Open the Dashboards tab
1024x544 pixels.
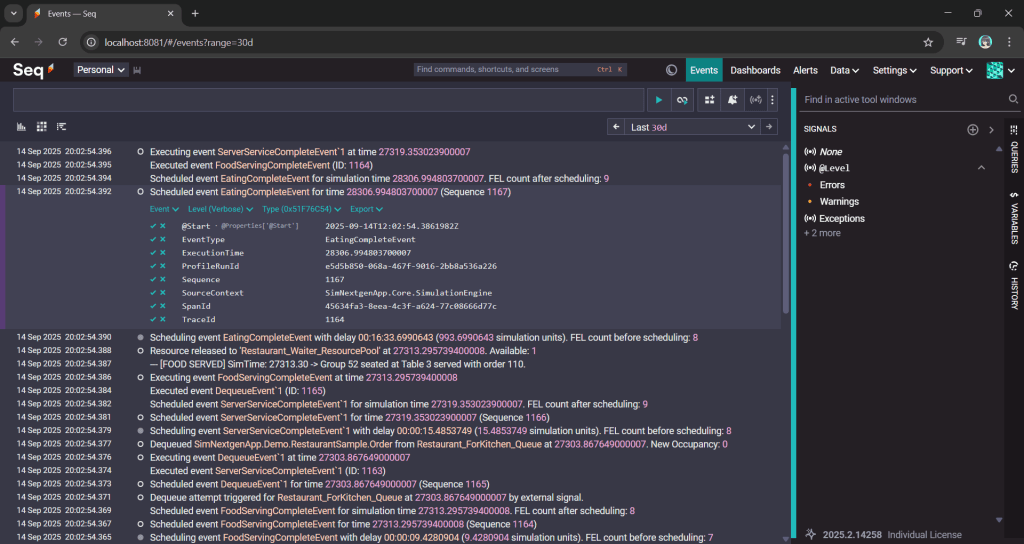point(755,70)
